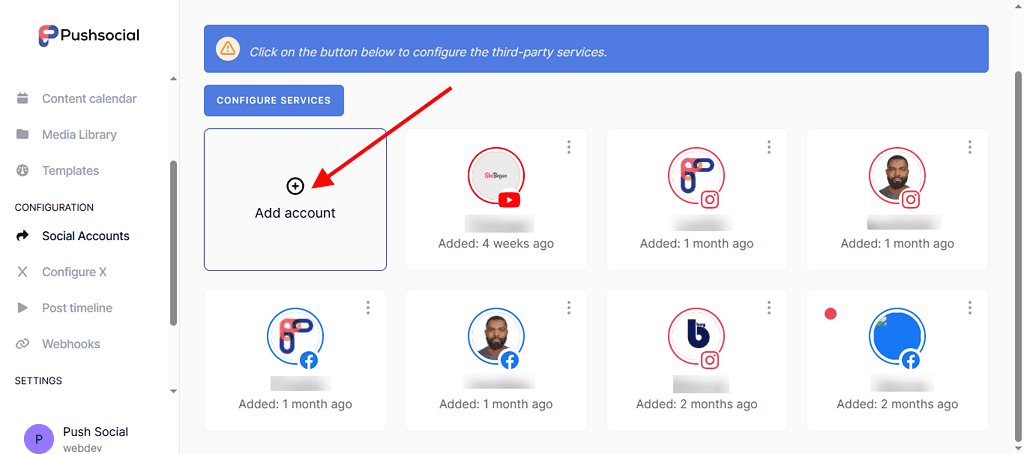Screen dimensions: 1024x454
Task: Open Social Accounts in the sidebar
Action: (x=85, y=236)
